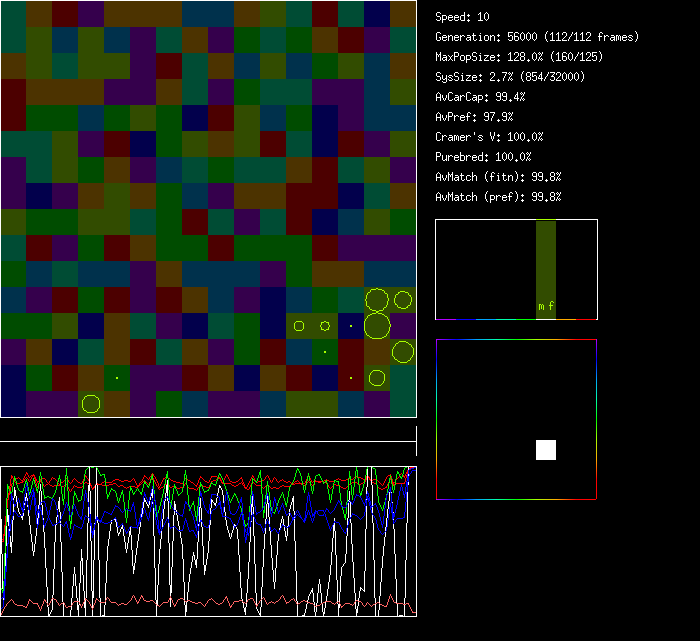The image size is (700, 641).
Task: Click the Generation: 56000 frame counter
Action: 537,37
